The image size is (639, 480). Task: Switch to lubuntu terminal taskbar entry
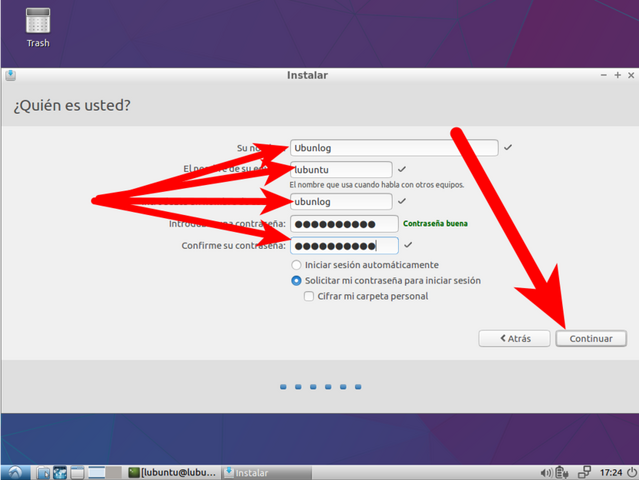point(172,473)
